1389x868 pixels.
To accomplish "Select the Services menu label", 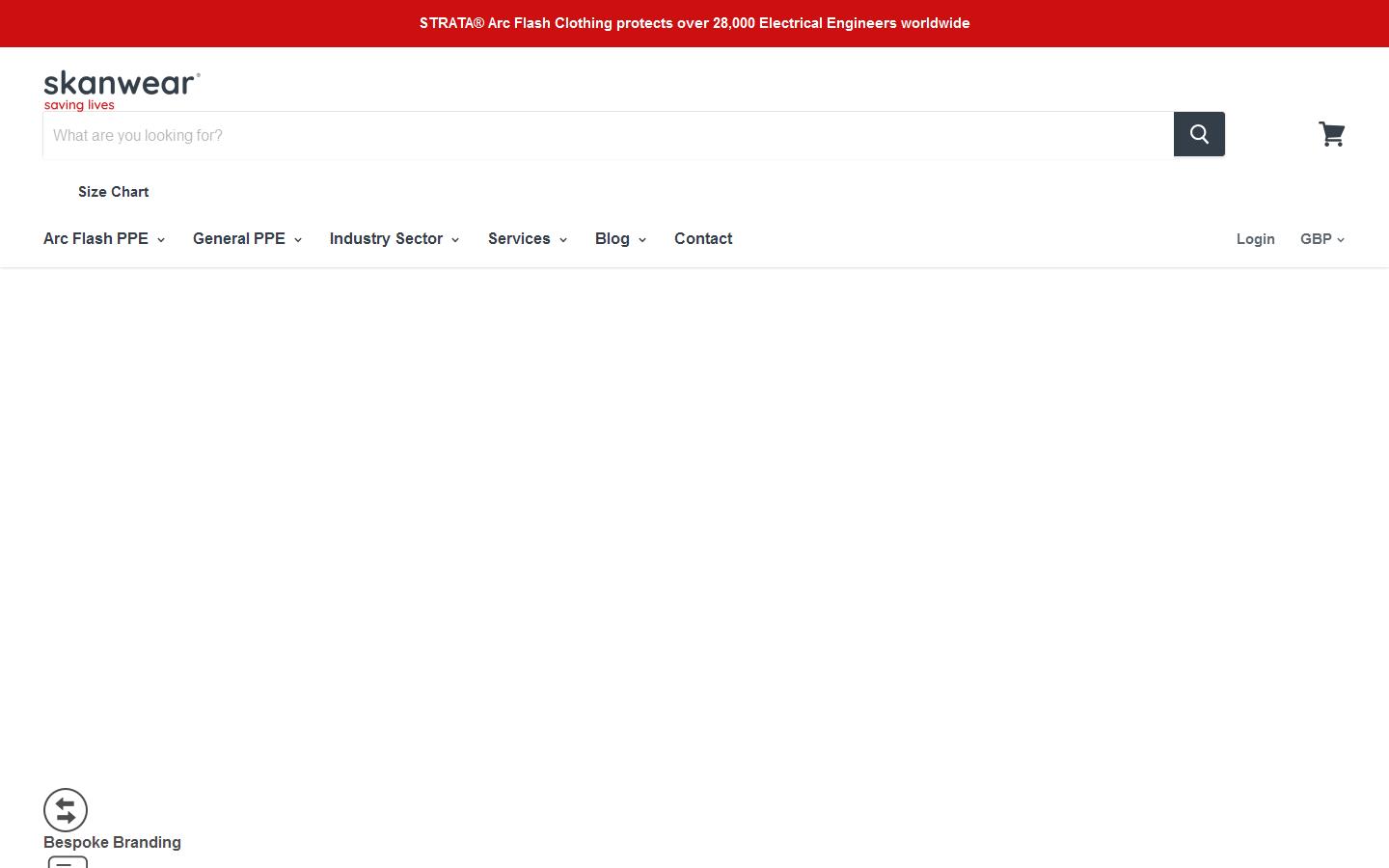I will (519, 239).
